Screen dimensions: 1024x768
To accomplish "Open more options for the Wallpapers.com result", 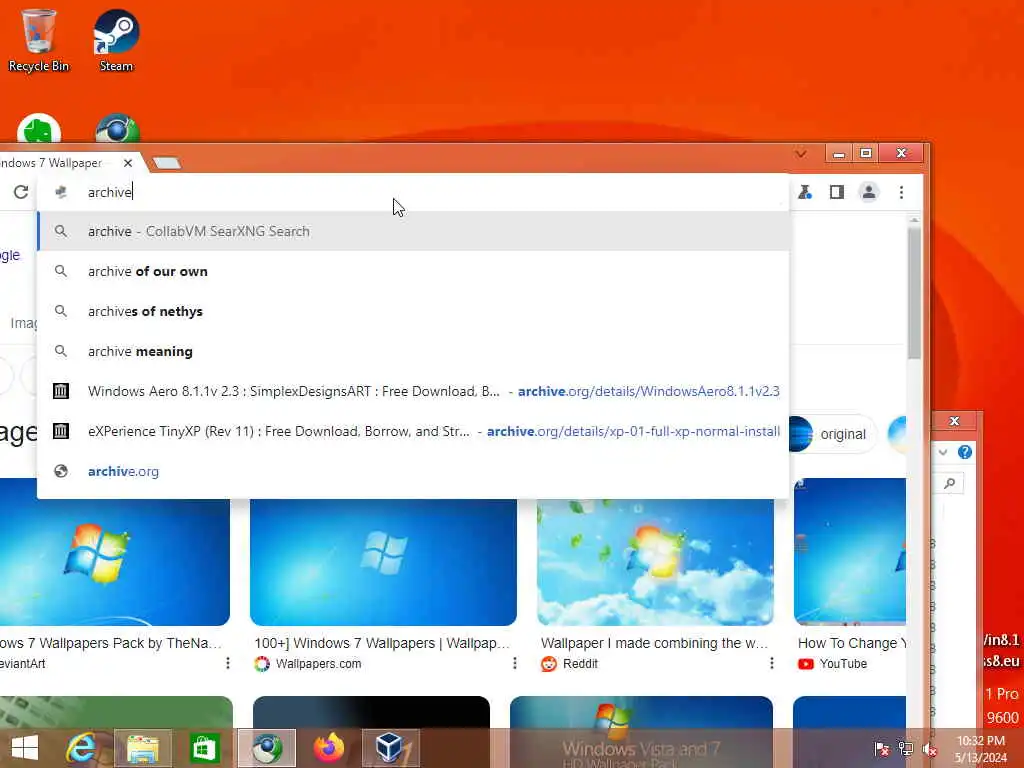I will (x=515, y=664).
